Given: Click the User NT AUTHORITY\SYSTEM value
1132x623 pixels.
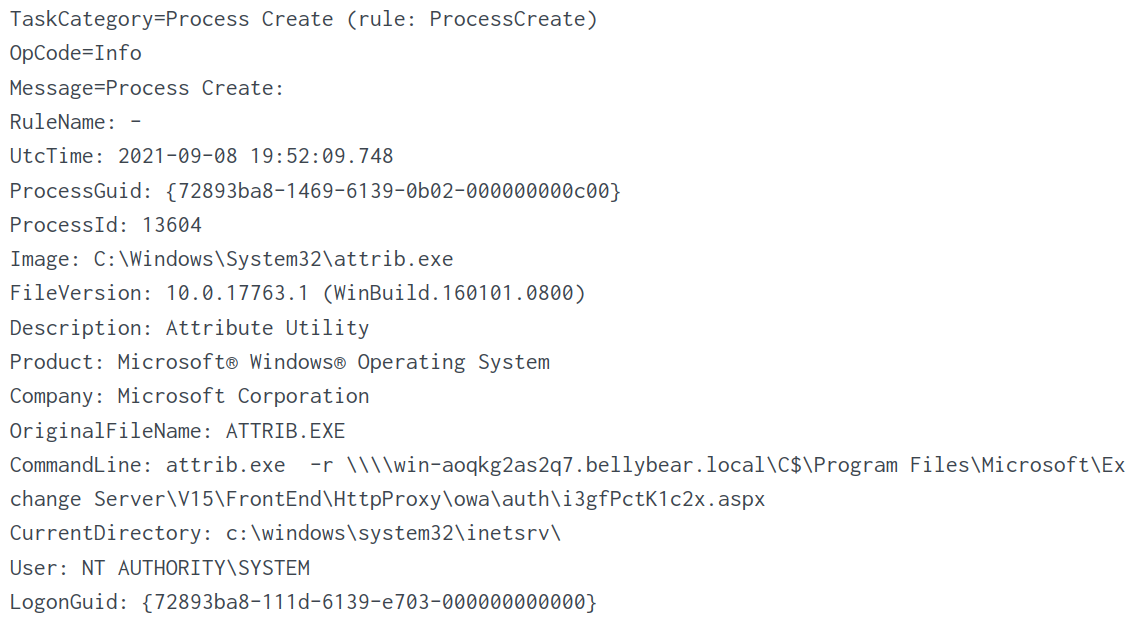Looking at the screenshot, I should 195,568.
